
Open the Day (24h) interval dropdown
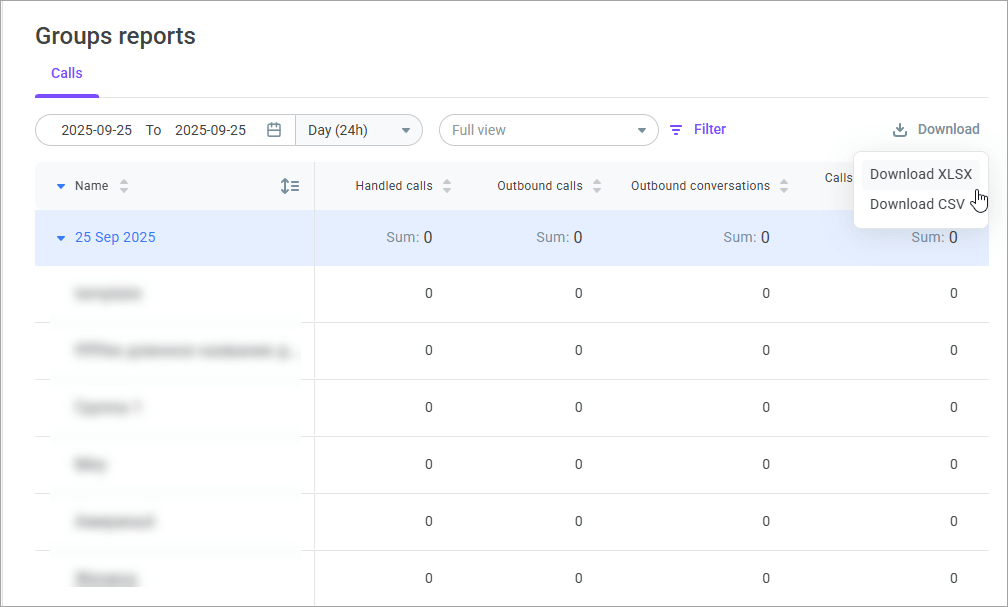coord(359,130)
